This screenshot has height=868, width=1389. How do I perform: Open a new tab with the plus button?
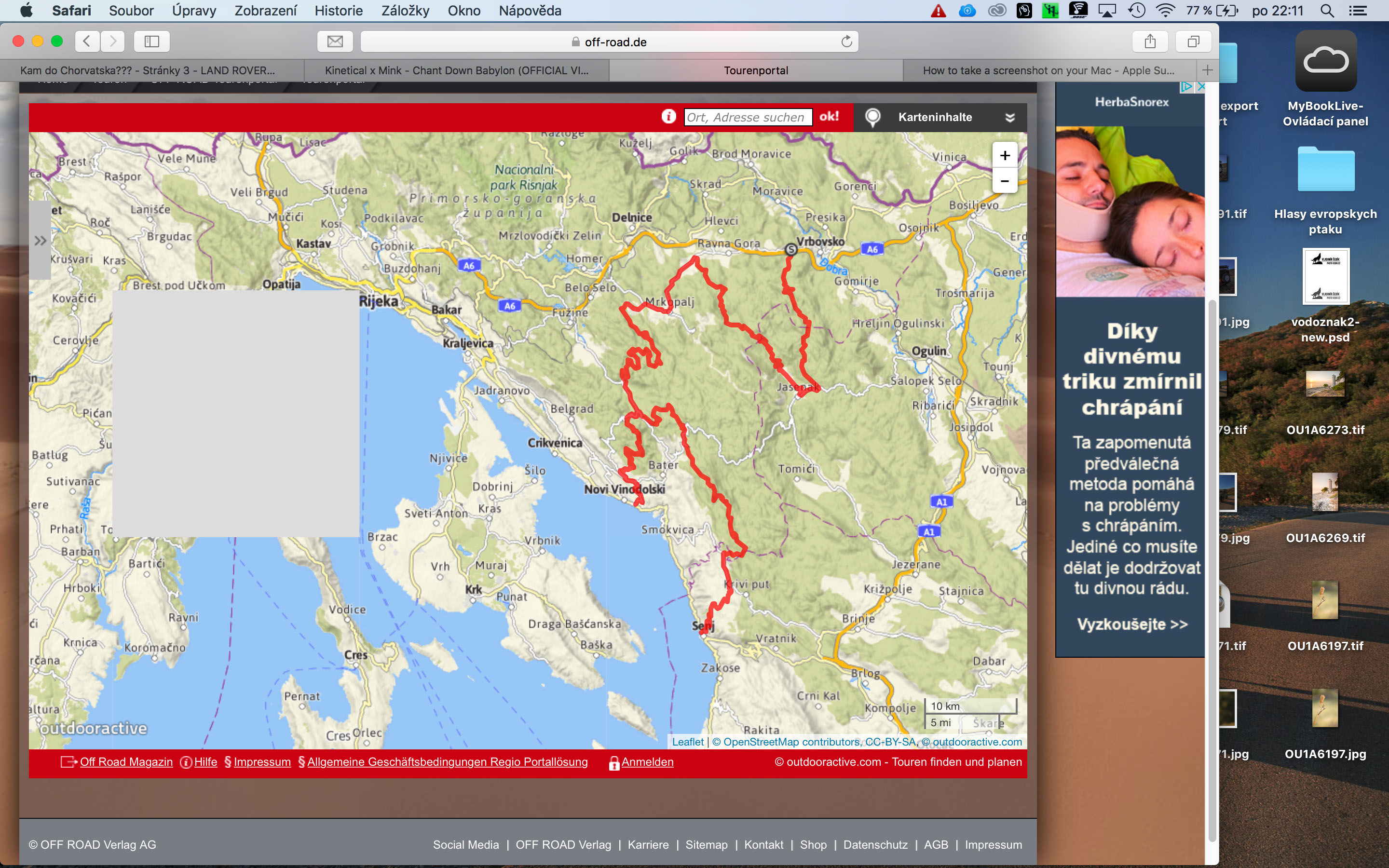[x=1207, y=70]
